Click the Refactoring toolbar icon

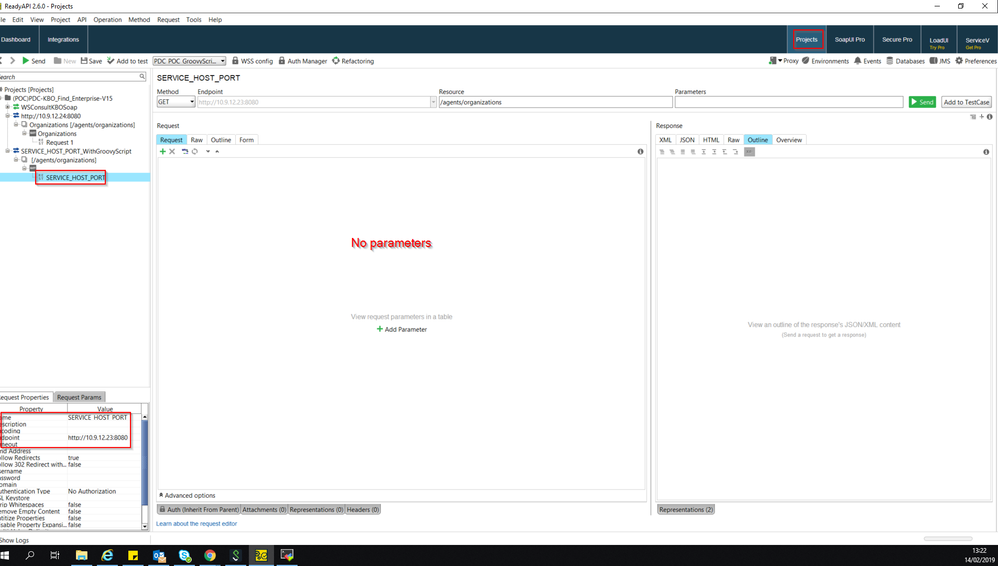(336, 61)
